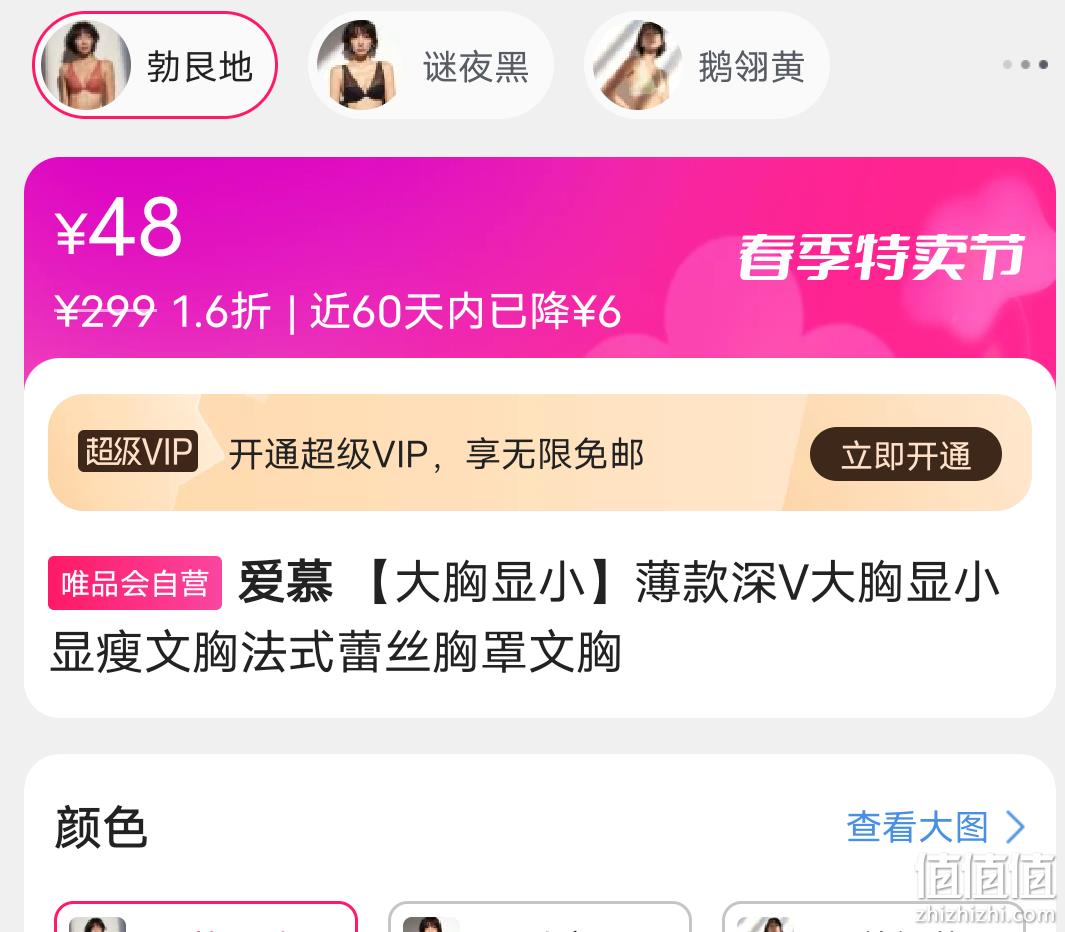Image resolution: width=1065 pixels, height=932 pixels.
Task: Select the 谜夜黑 color chip
Action: coord(431,65)
